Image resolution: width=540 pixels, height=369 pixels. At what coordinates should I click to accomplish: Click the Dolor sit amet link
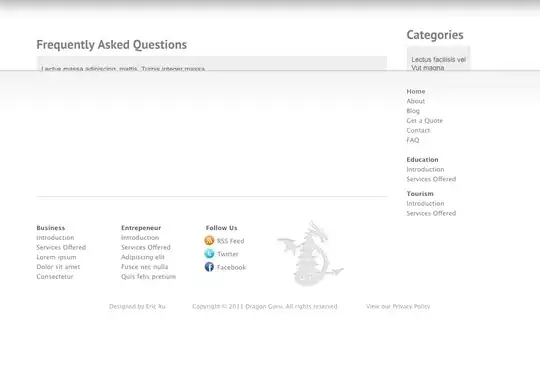[58, 267]
